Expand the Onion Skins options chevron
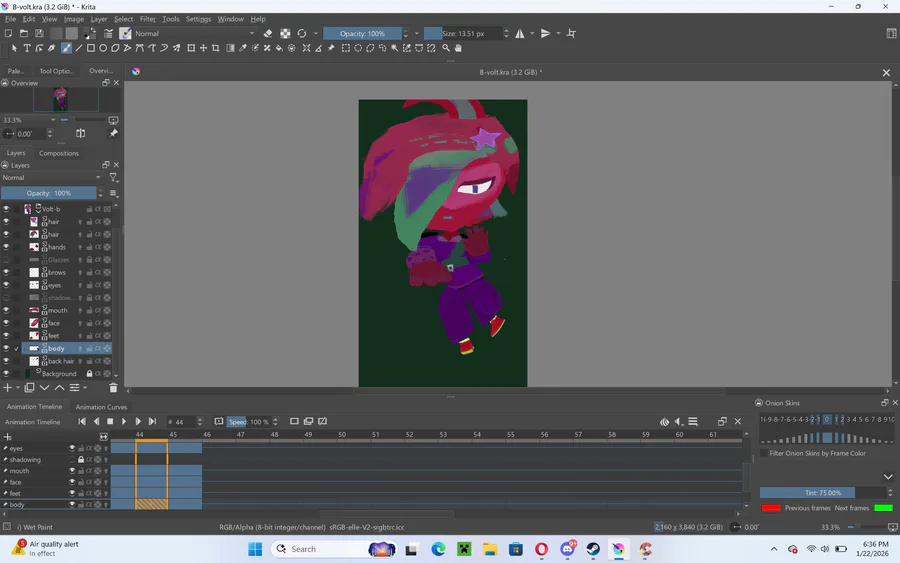Screen dimensions: 900x563 (x=888, y=477)
